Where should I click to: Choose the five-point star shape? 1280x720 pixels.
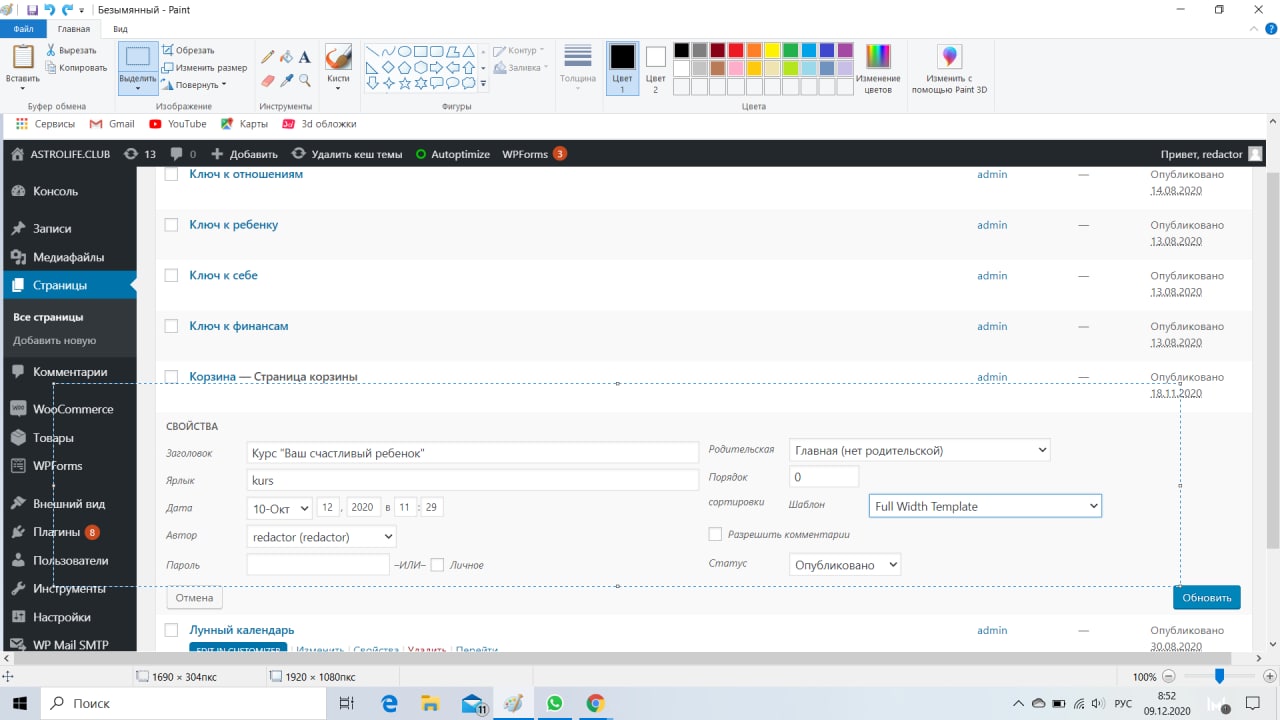point(404,83)
